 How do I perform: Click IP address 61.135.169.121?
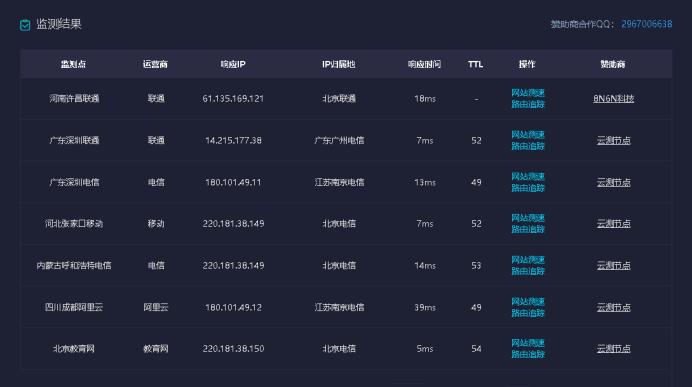233,98
